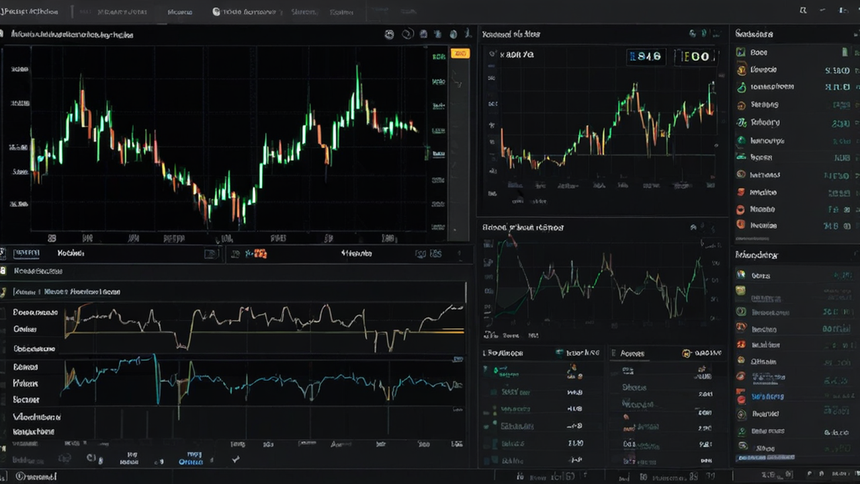This screenshot has height=484, width=860.
Task: Toggle the small box icon beside lower-left tabs
Action: [210, 254]
